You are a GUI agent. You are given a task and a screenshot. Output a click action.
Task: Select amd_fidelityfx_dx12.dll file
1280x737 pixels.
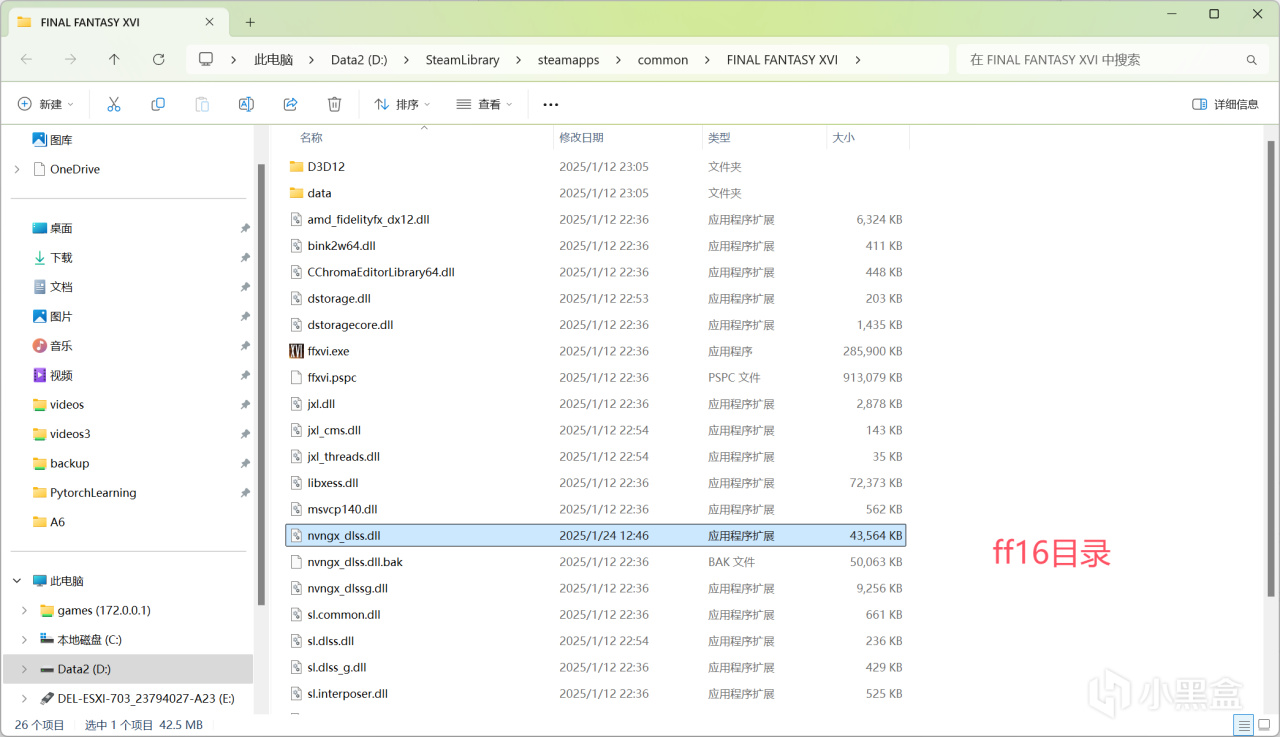tap(368, 219)
